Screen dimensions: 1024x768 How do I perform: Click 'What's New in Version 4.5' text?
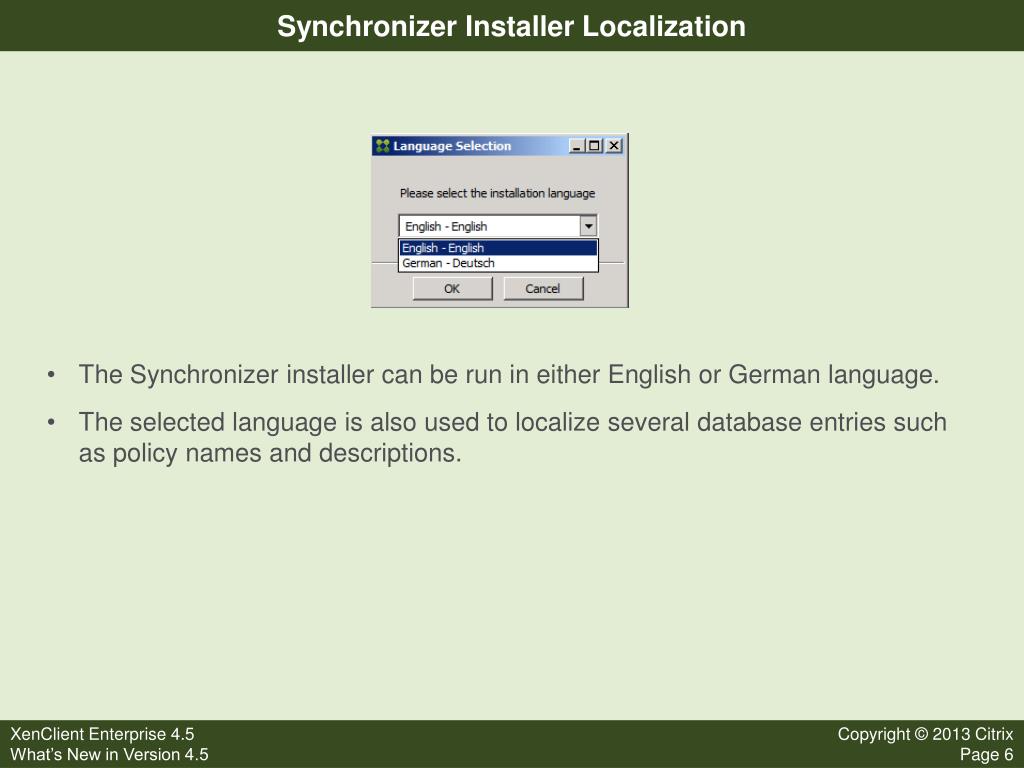coord(109,754)
